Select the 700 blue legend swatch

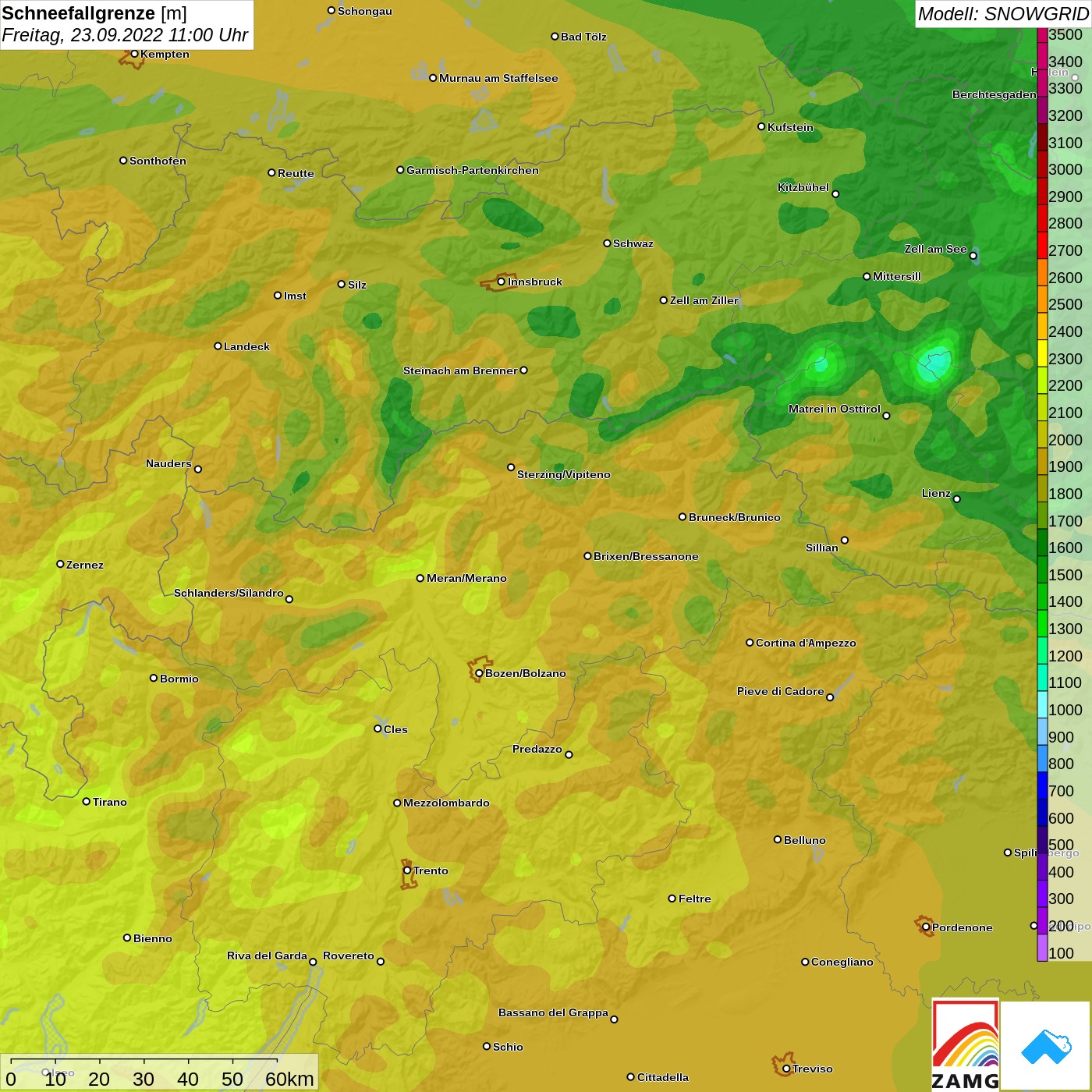coord(1042,785)
